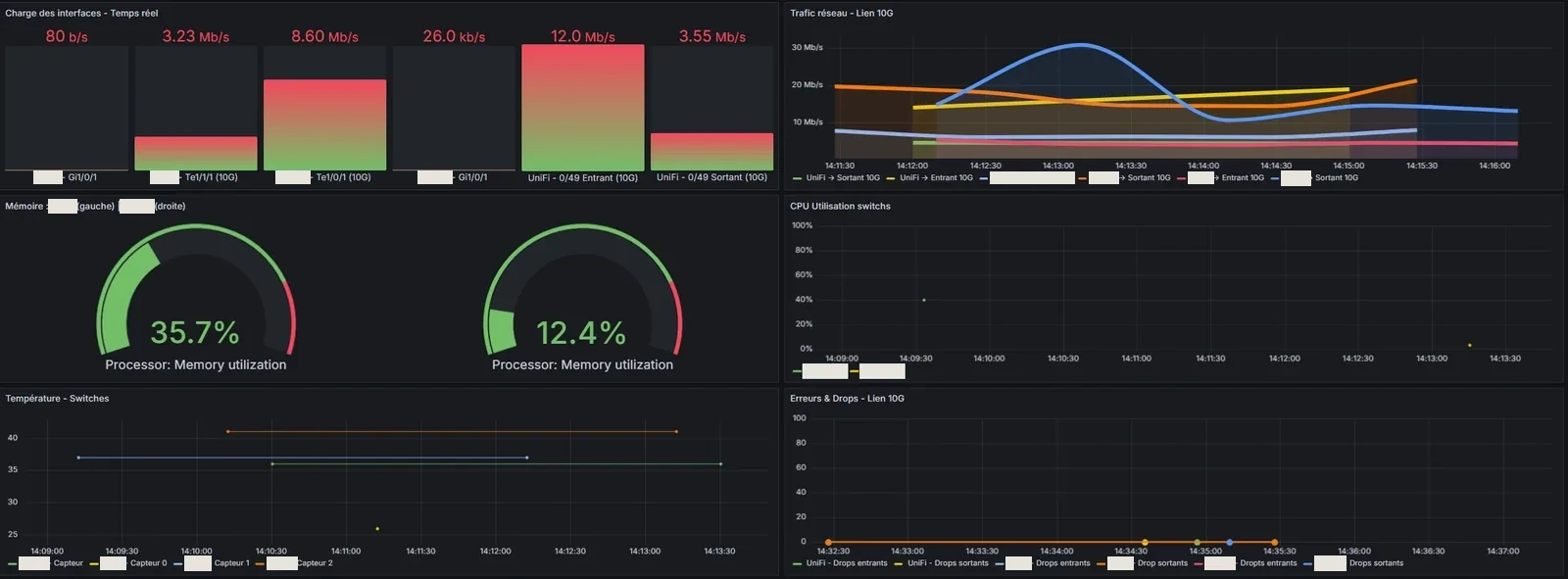The width and height of the screenshot is (1568, 579).
Task: Click the 8.60 Mb/s Te1/0/1 bar
Action: [x=324, y=125]
